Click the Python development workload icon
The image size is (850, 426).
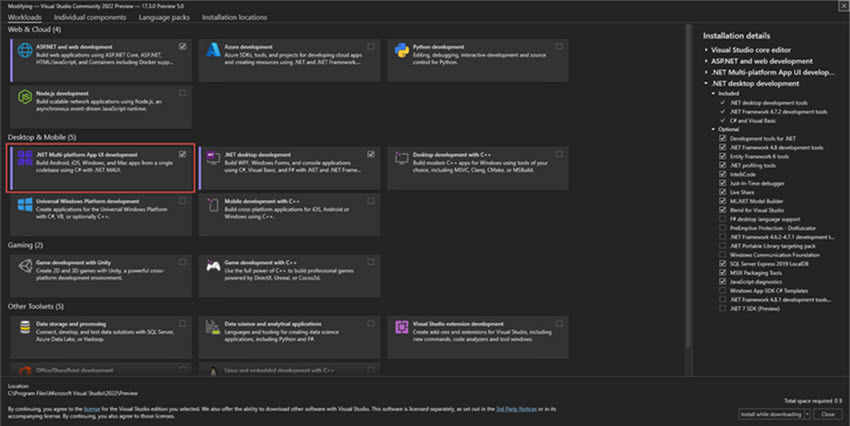coord(401,48)
